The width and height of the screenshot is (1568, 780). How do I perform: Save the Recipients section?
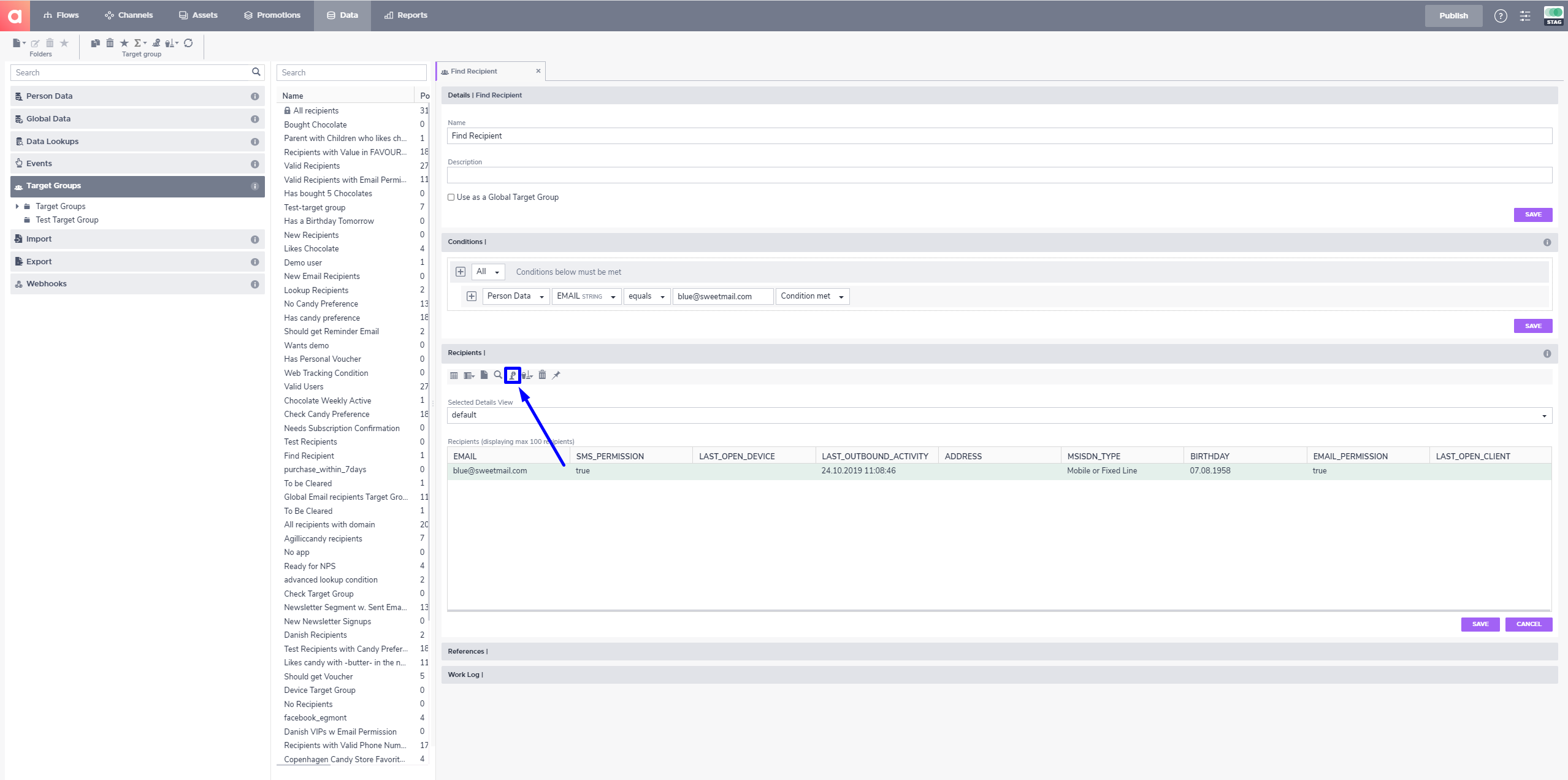click(1480, 624)
